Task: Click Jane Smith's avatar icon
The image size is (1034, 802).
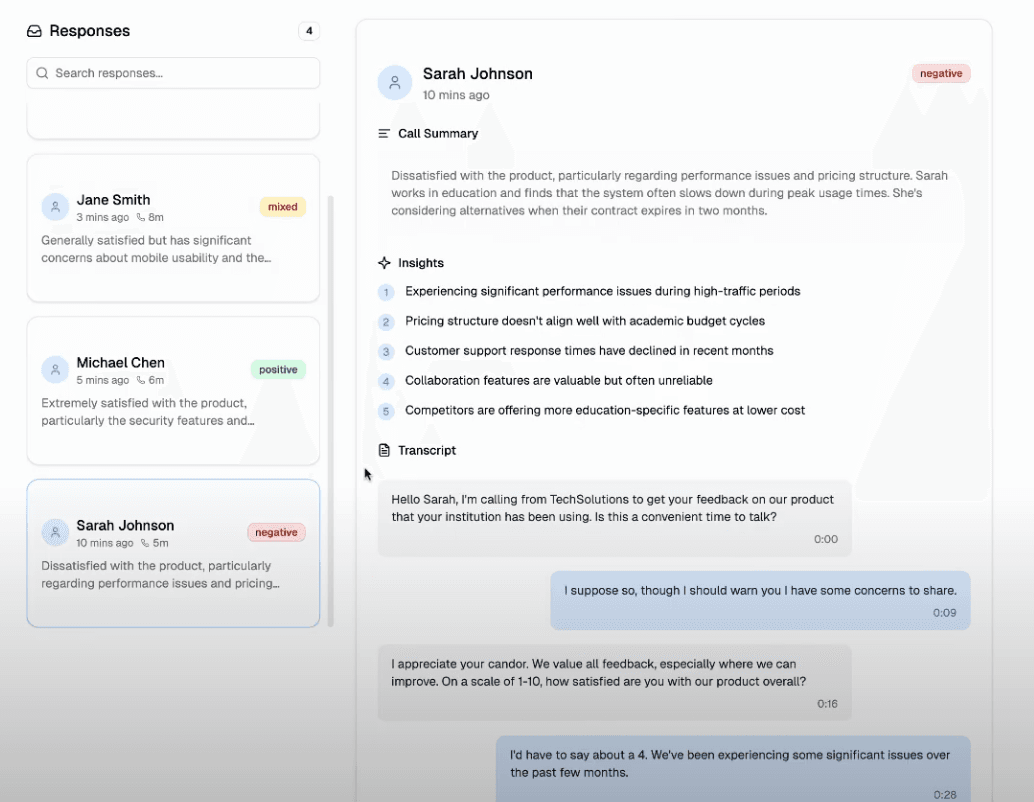Action: tap(55, 206)
